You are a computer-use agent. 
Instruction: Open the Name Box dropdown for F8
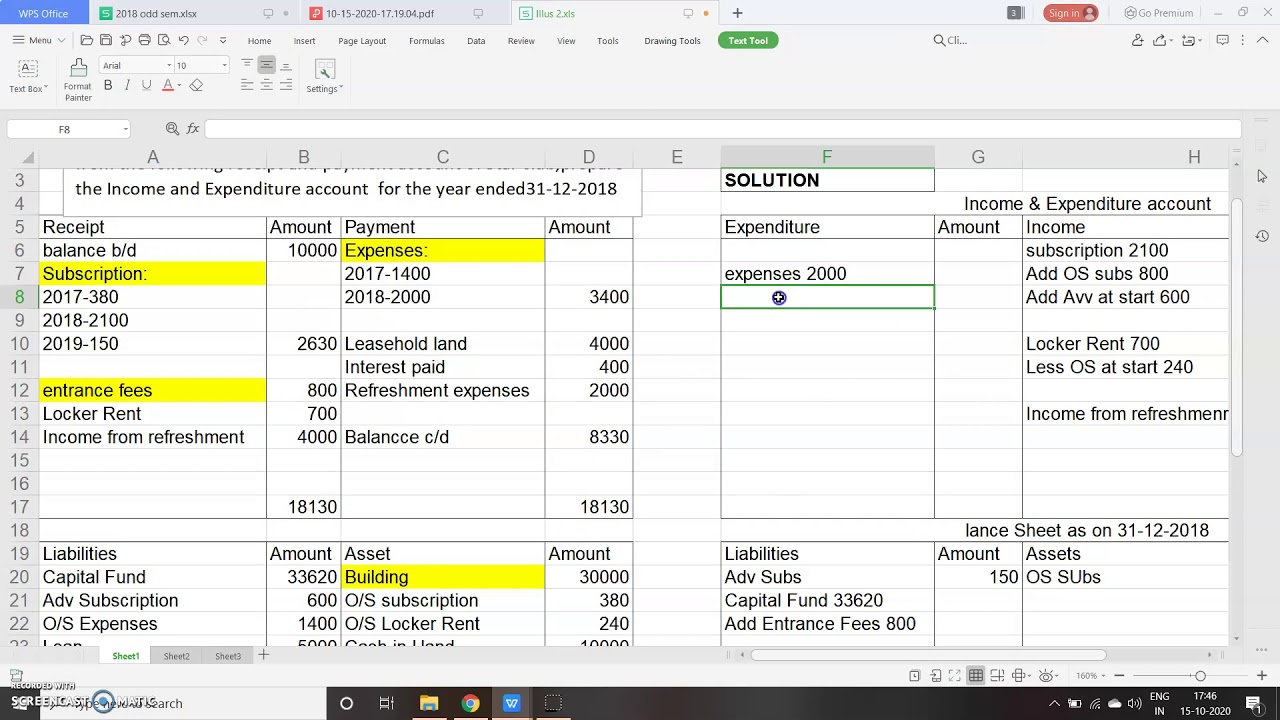125,129
